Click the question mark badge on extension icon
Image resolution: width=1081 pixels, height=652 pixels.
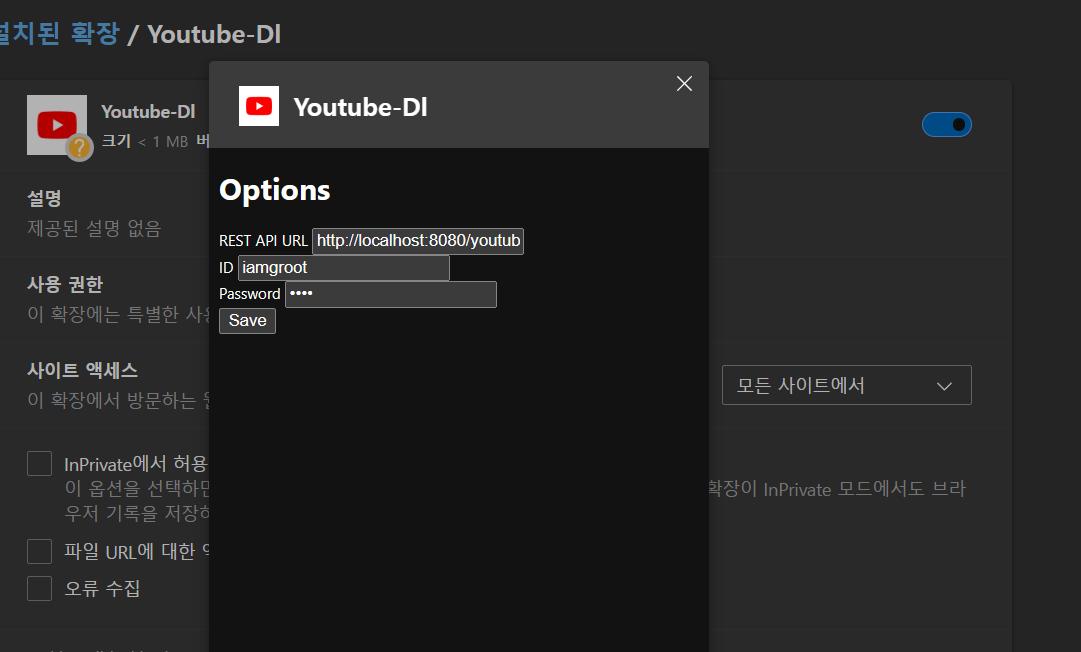[79, 147]
